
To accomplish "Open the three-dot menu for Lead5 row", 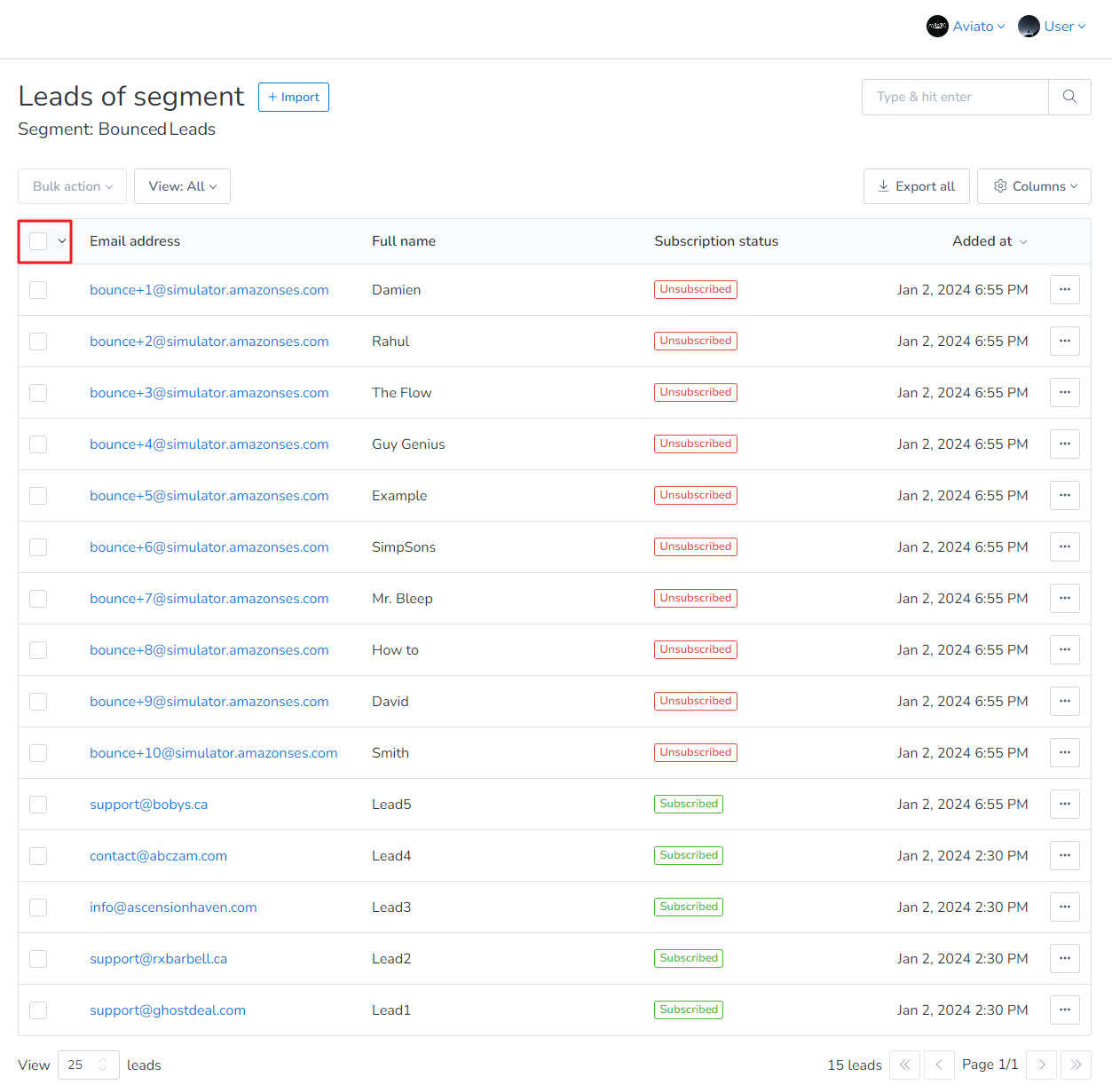I will (1064, 805).
